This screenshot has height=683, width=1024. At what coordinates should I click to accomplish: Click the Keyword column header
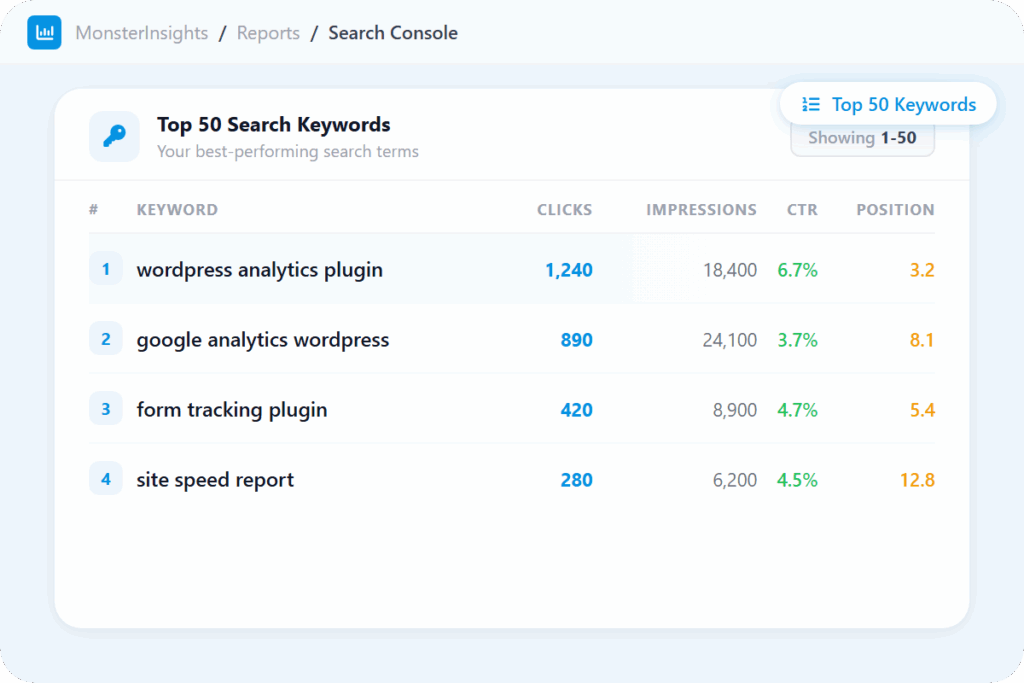(177, 210)
